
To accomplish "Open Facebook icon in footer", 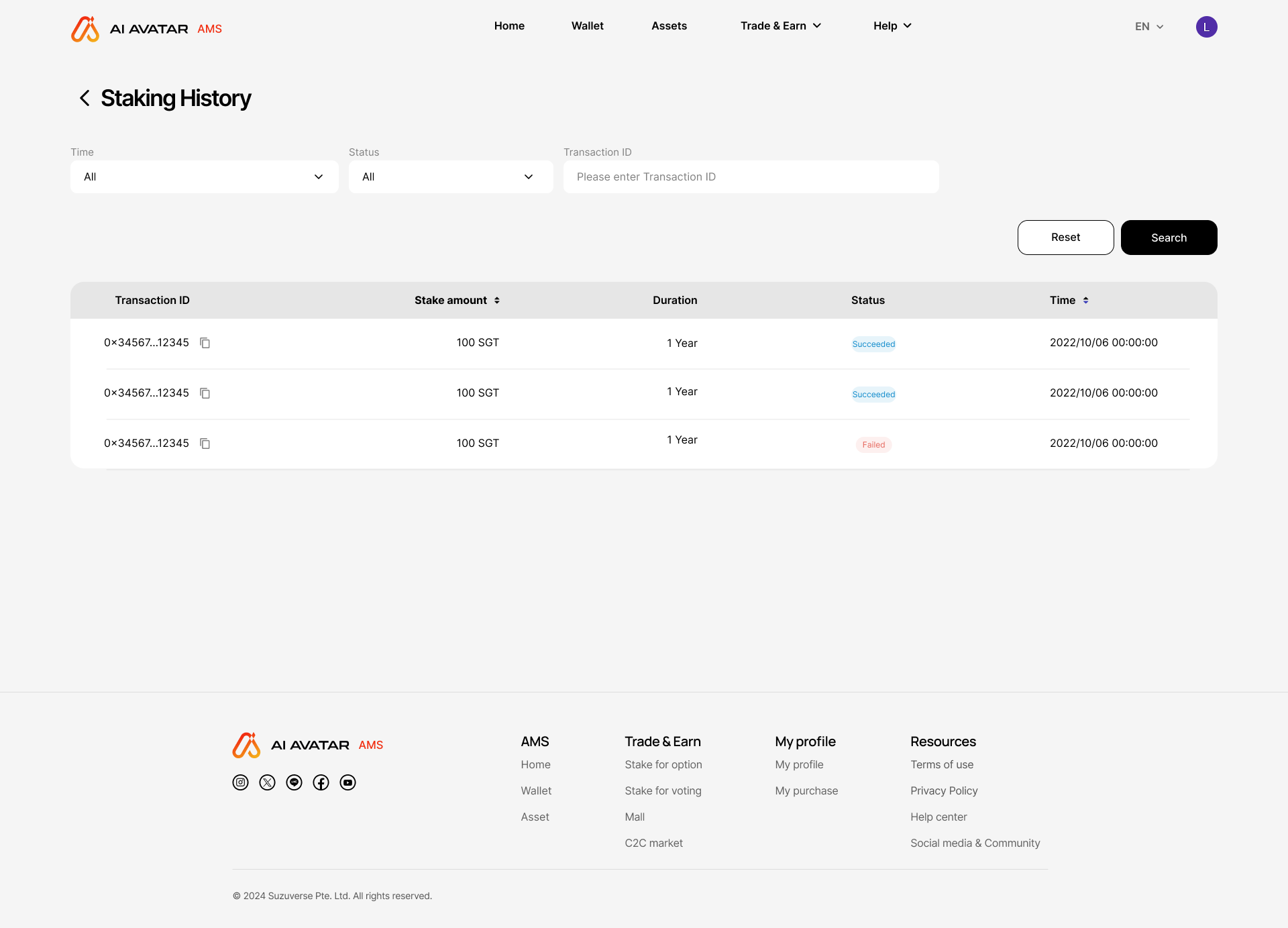I will click(321, 782).
